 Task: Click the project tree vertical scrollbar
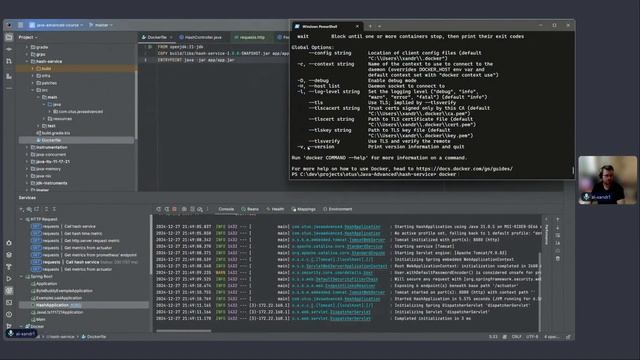pos(135,104)
